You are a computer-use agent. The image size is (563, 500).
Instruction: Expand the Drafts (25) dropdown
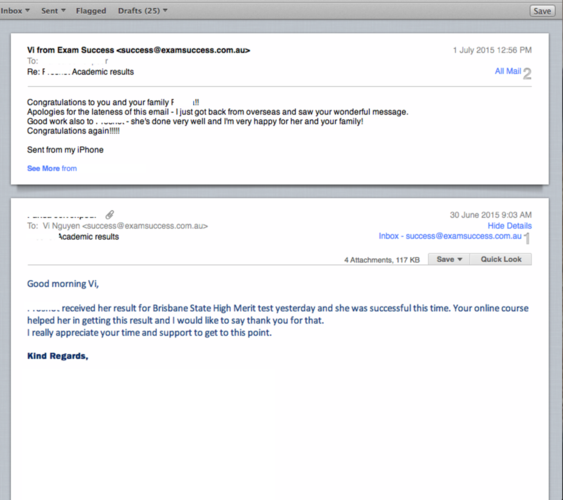tap(143, 11)
